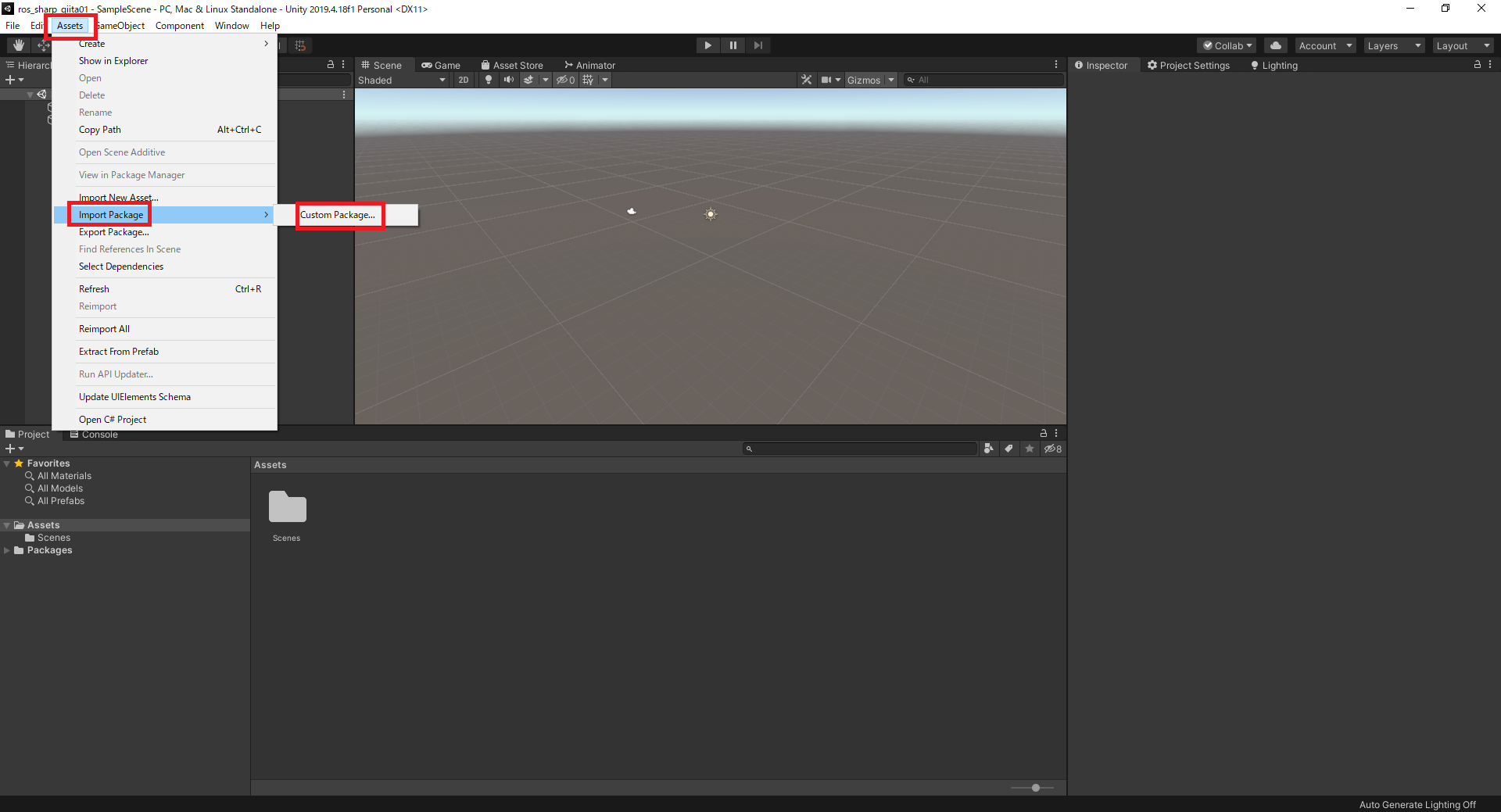Open the camera settings icon in Scene toolbar

(x=827, y=80)
